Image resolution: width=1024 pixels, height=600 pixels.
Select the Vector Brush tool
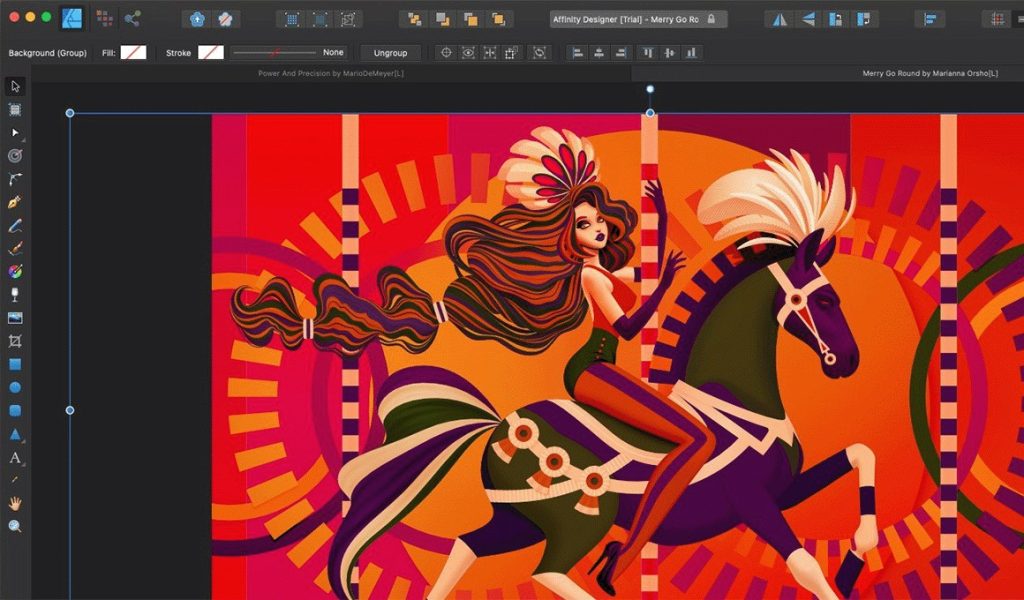click(15, 249)
